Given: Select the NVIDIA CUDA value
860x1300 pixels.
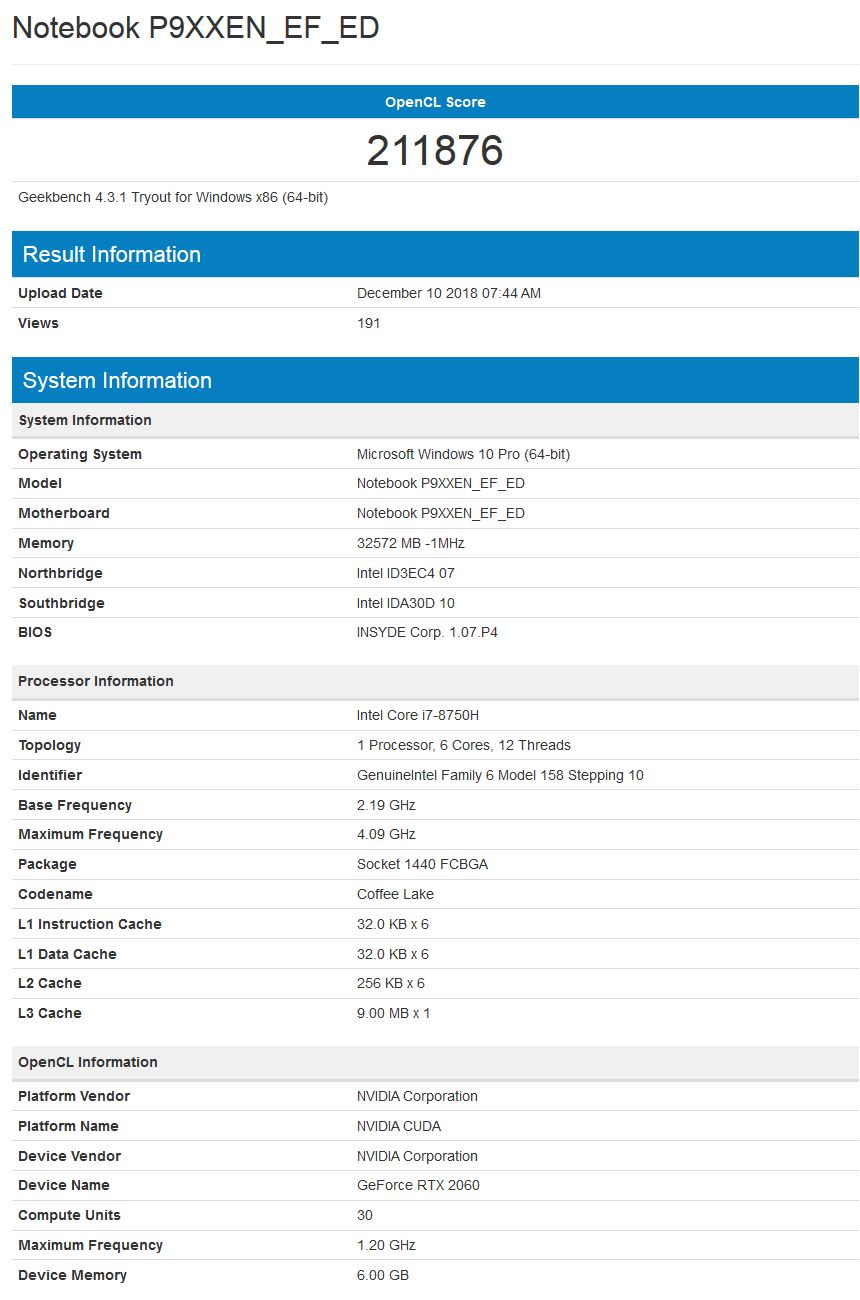Looking at the screenshot, I should click(399, 1126).
